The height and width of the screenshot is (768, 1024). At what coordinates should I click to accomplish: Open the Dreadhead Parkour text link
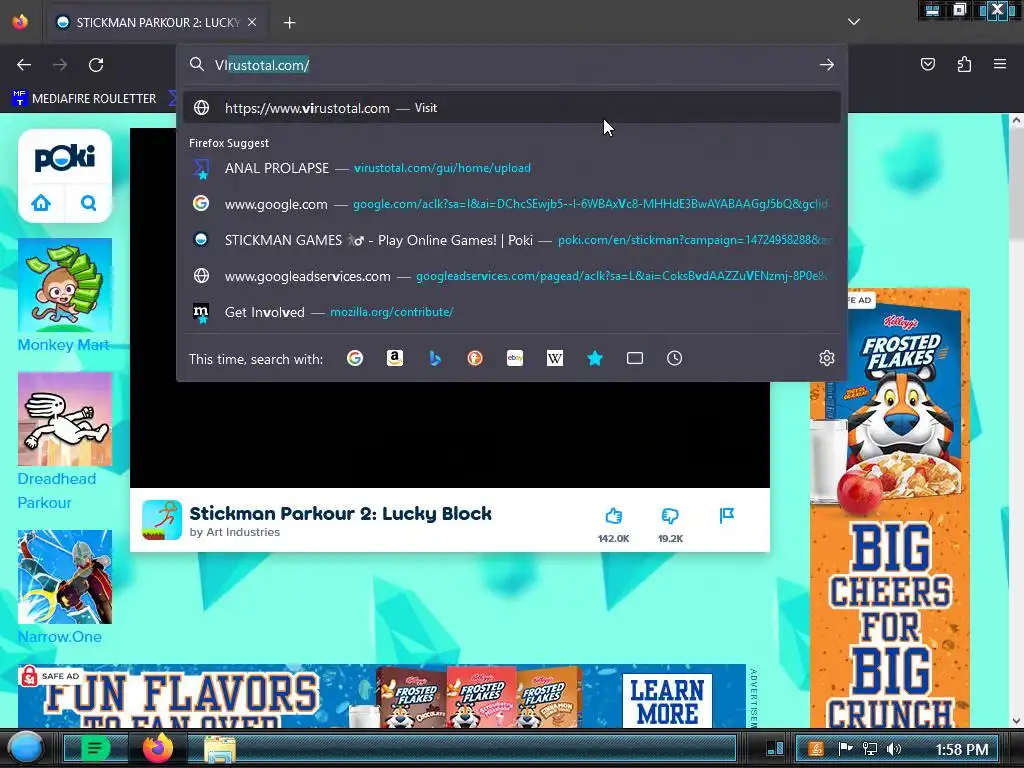57,490
